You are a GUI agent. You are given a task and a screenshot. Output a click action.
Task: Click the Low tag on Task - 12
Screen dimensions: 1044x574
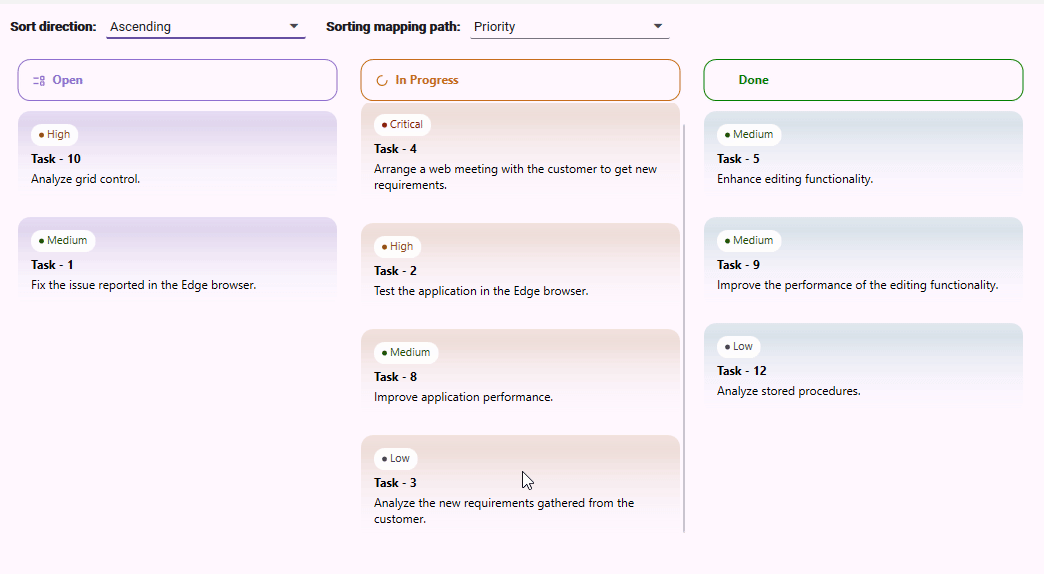coord(739,346)
